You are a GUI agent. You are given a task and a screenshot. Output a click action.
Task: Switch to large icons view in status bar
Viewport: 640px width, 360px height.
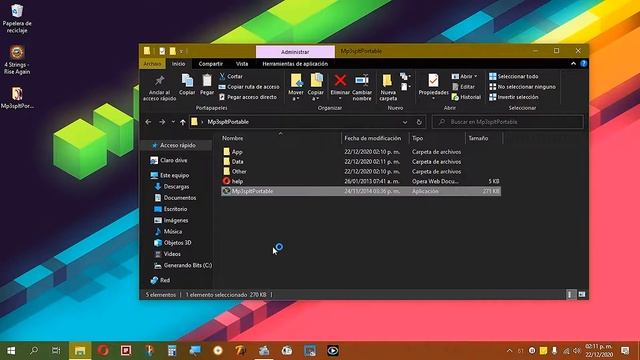click(x=582, y=294)
